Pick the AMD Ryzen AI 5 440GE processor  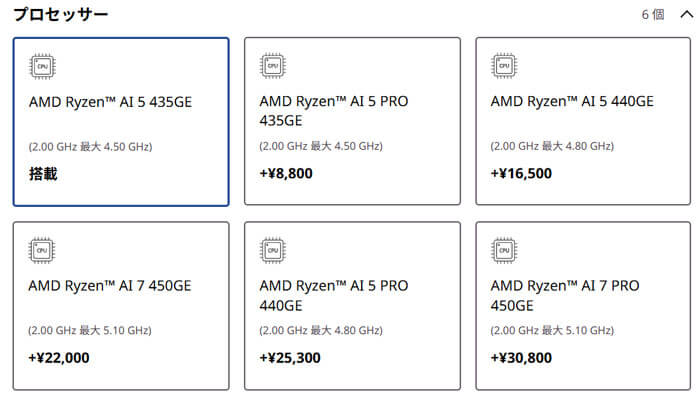pyautogui.click(x=583, y=121)
